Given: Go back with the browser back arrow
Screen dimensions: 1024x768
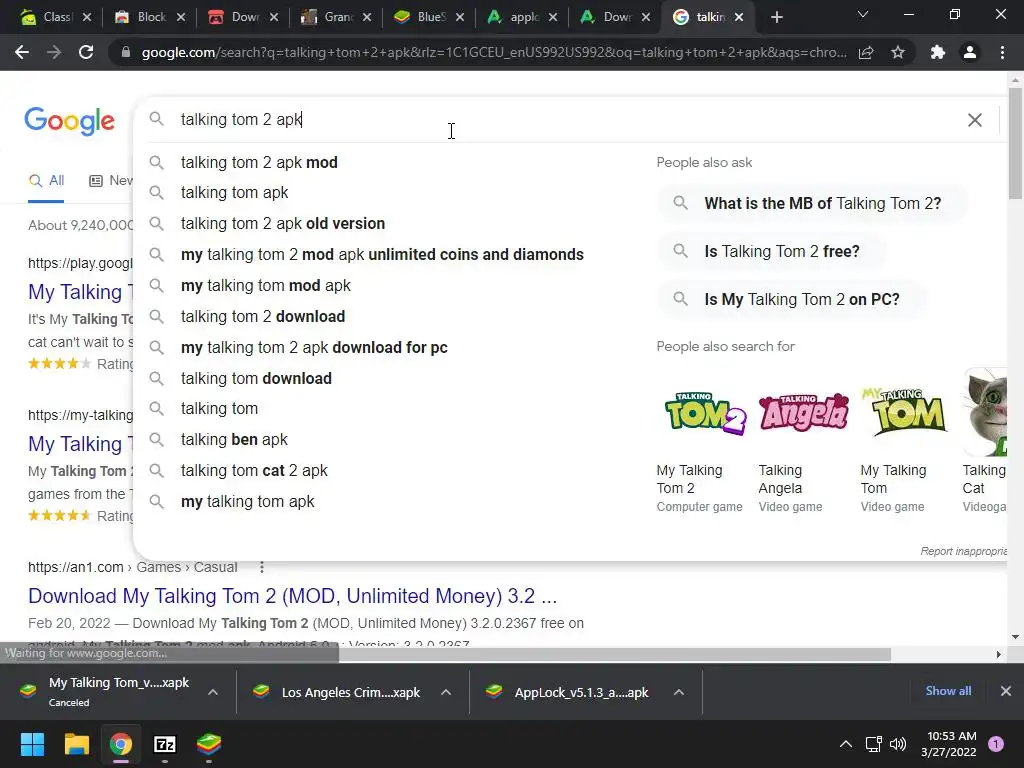Looking at the screenshot, I should (x=22, y=52).
